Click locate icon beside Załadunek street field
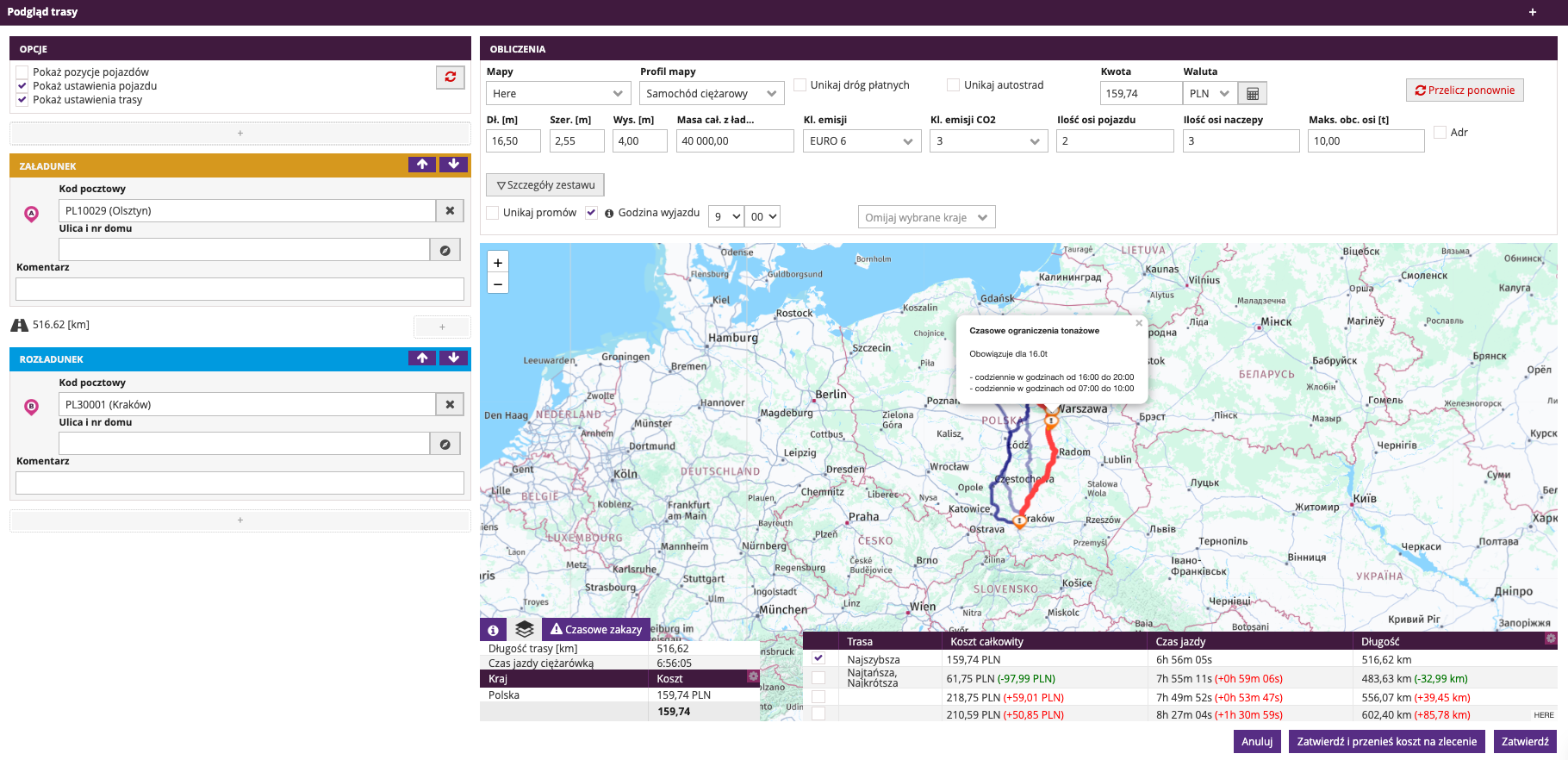The image size is (1568, 760). coord(445,250)
